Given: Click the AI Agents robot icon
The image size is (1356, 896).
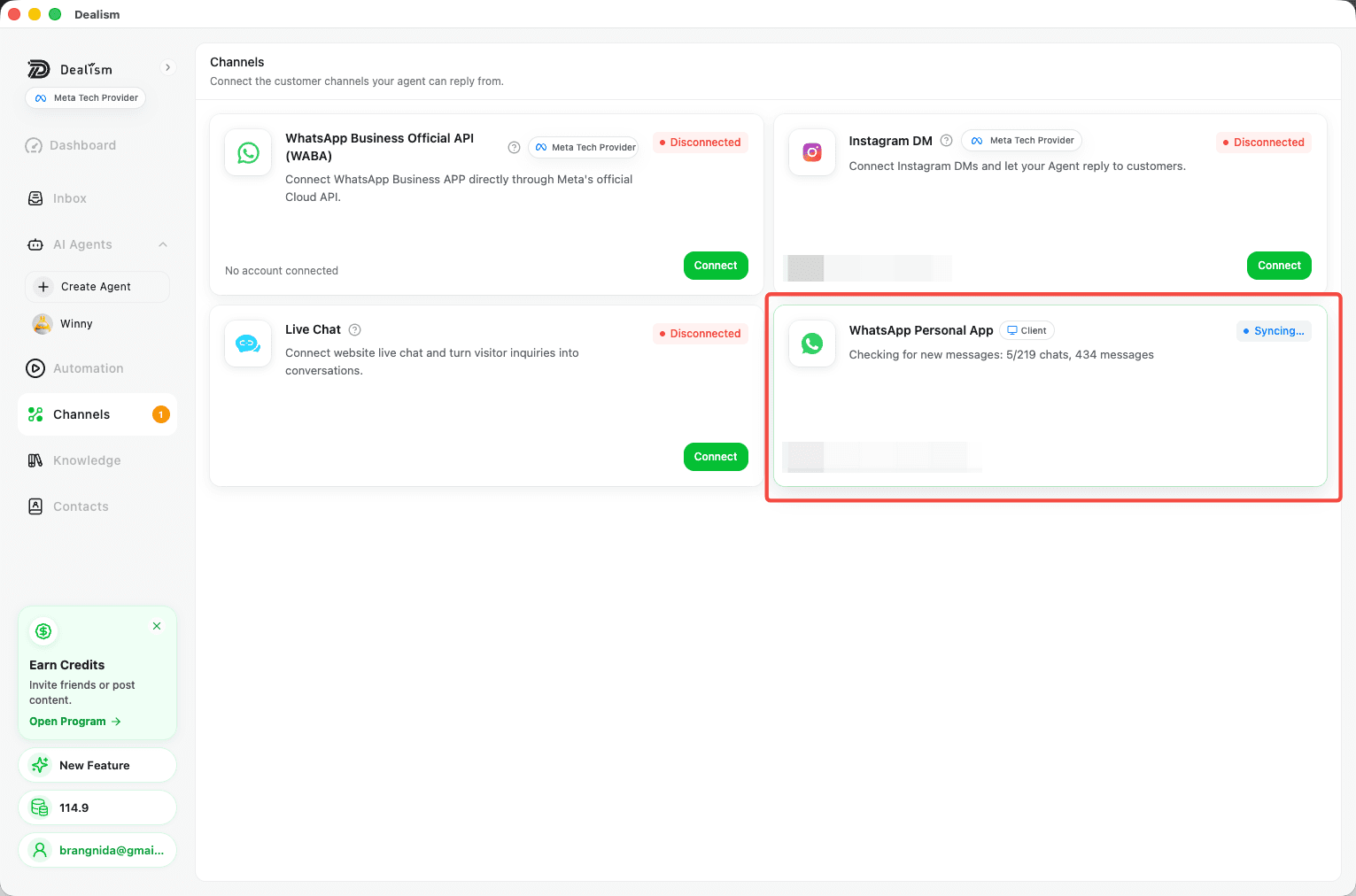Looking at the screenshot, I should [x=35, y=244].
